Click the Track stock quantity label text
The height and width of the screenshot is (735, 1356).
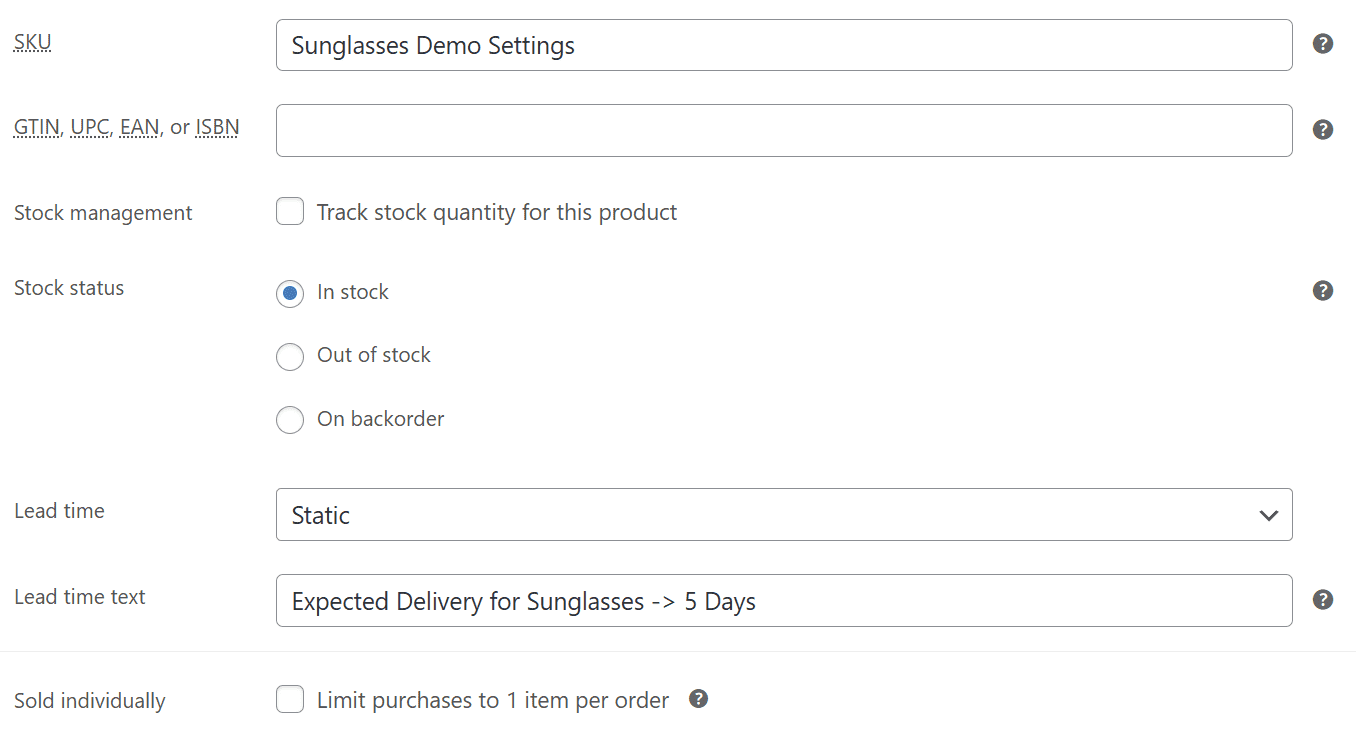click(497, 212)
